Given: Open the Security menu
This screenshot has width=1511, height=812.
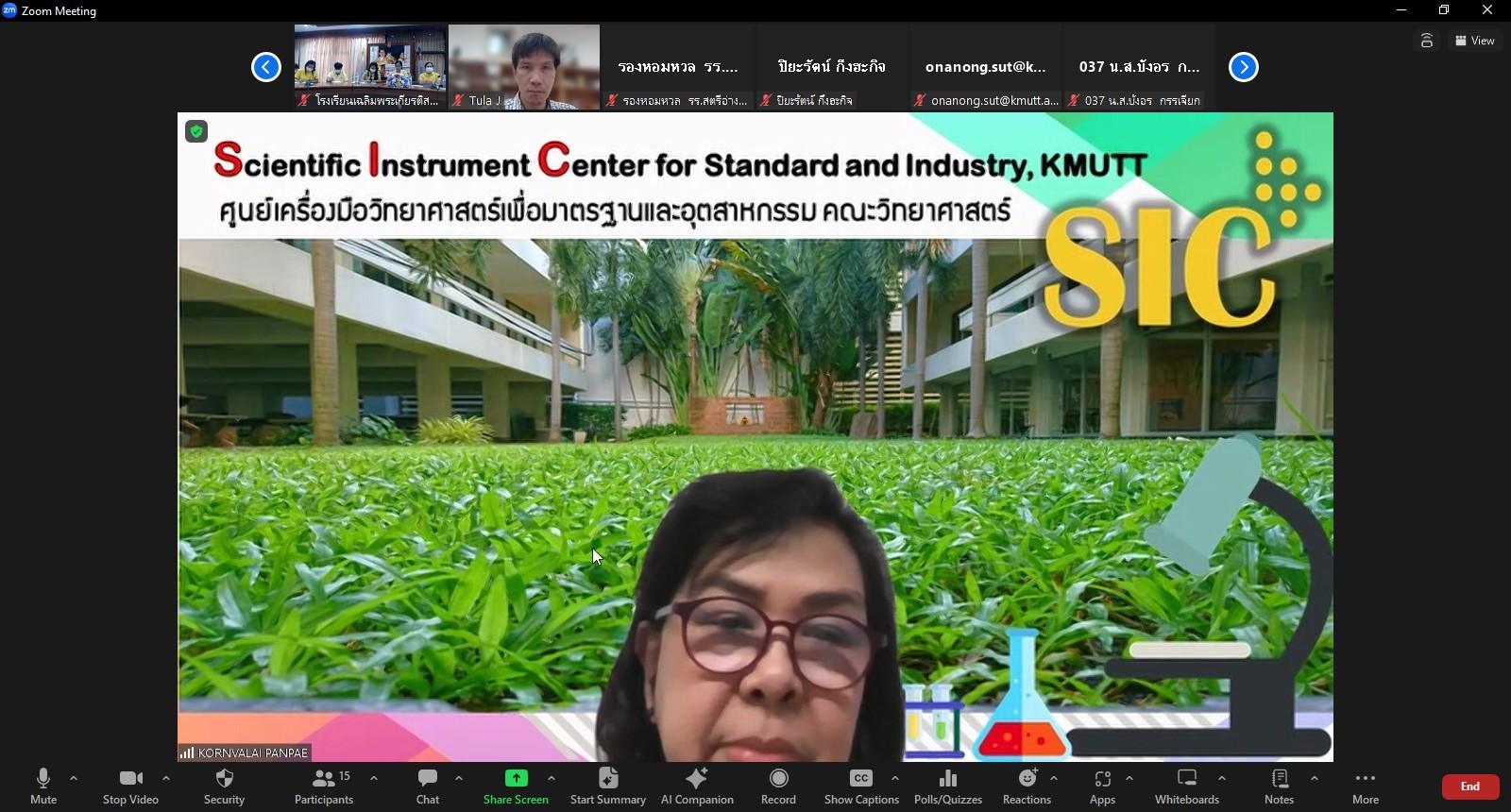Looking at the screenshot, I should (224, 787).
